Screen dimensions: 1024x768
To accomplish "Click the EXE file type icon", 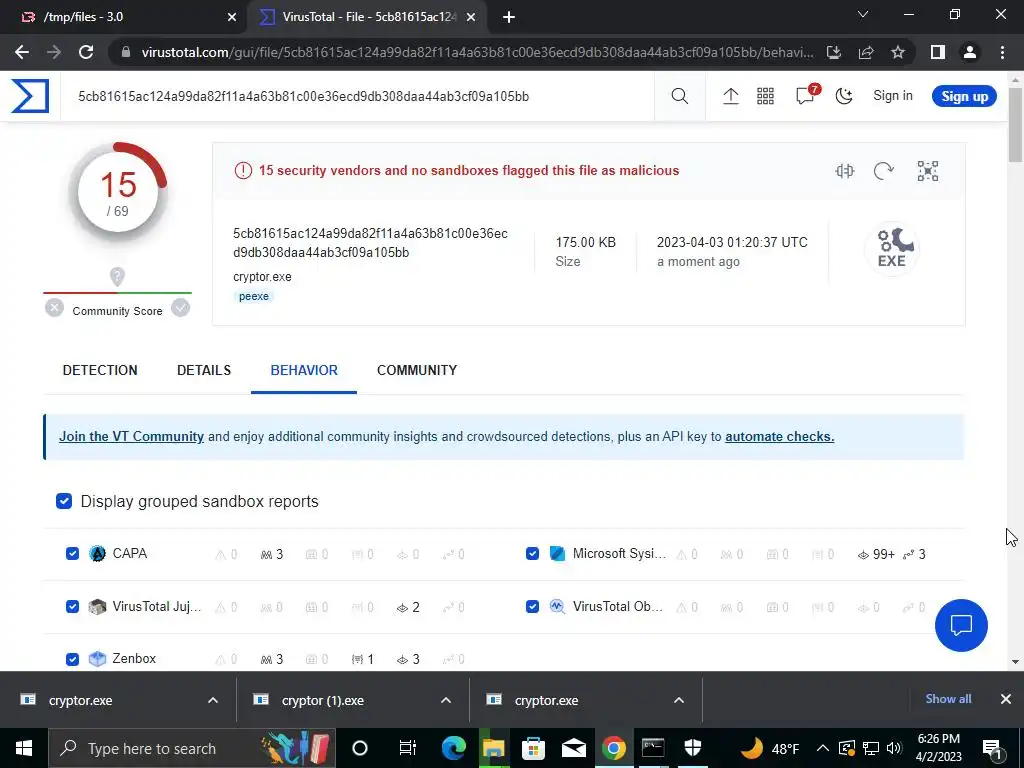I will click(892, 249).
